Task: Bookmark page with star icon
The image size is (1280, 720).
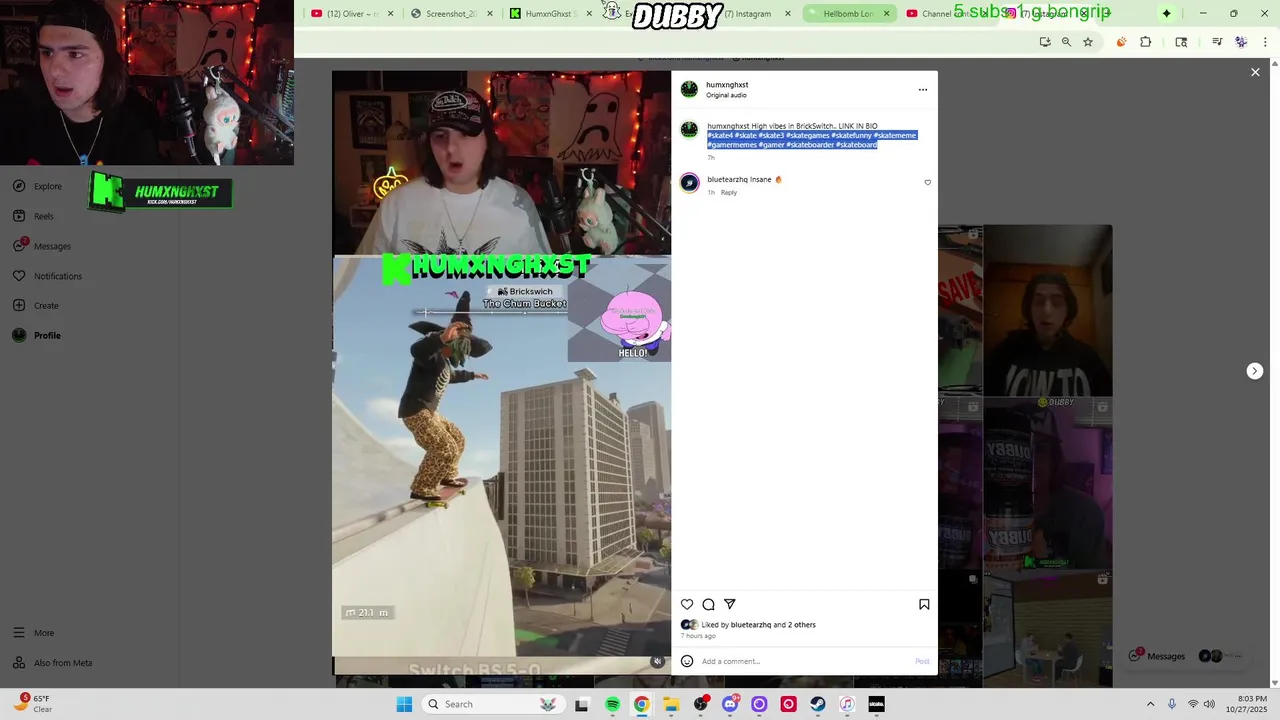Action: click(x=1088, y=42)
